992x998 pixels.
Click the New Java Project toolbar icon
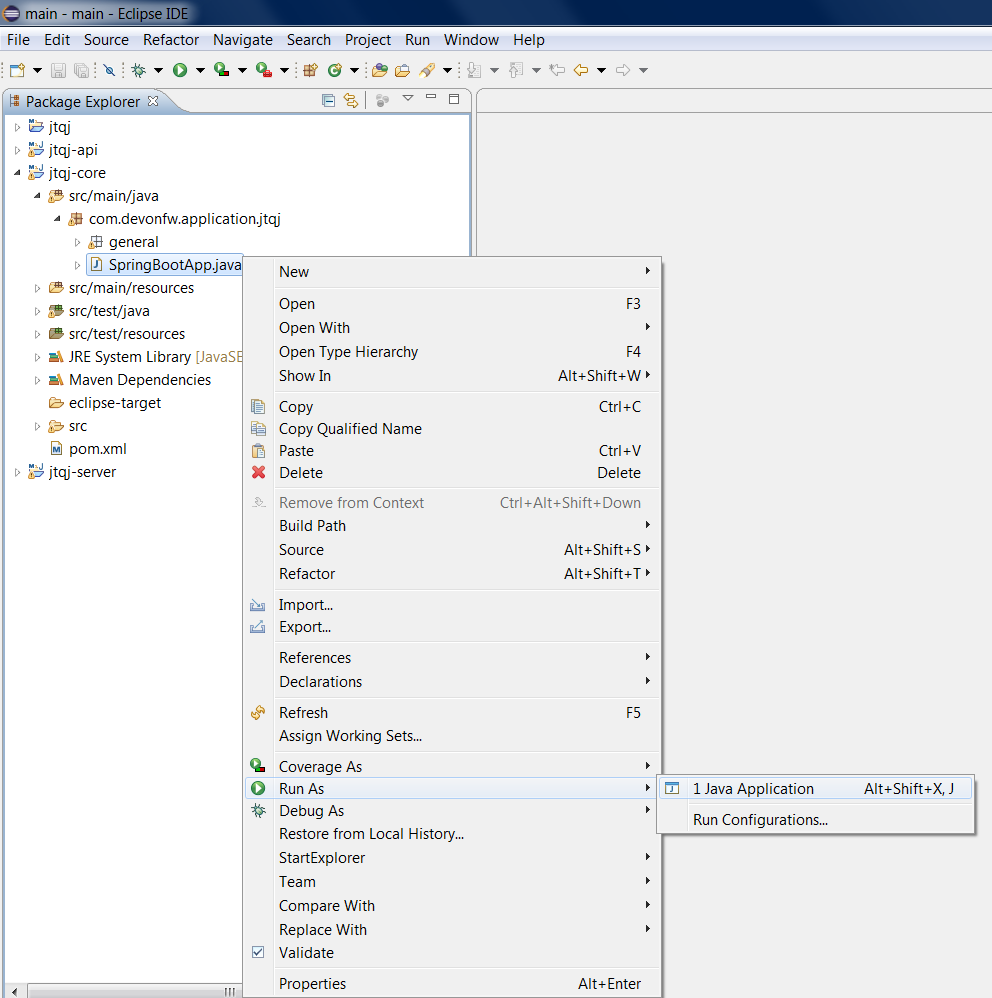click(x=312, y=70)
